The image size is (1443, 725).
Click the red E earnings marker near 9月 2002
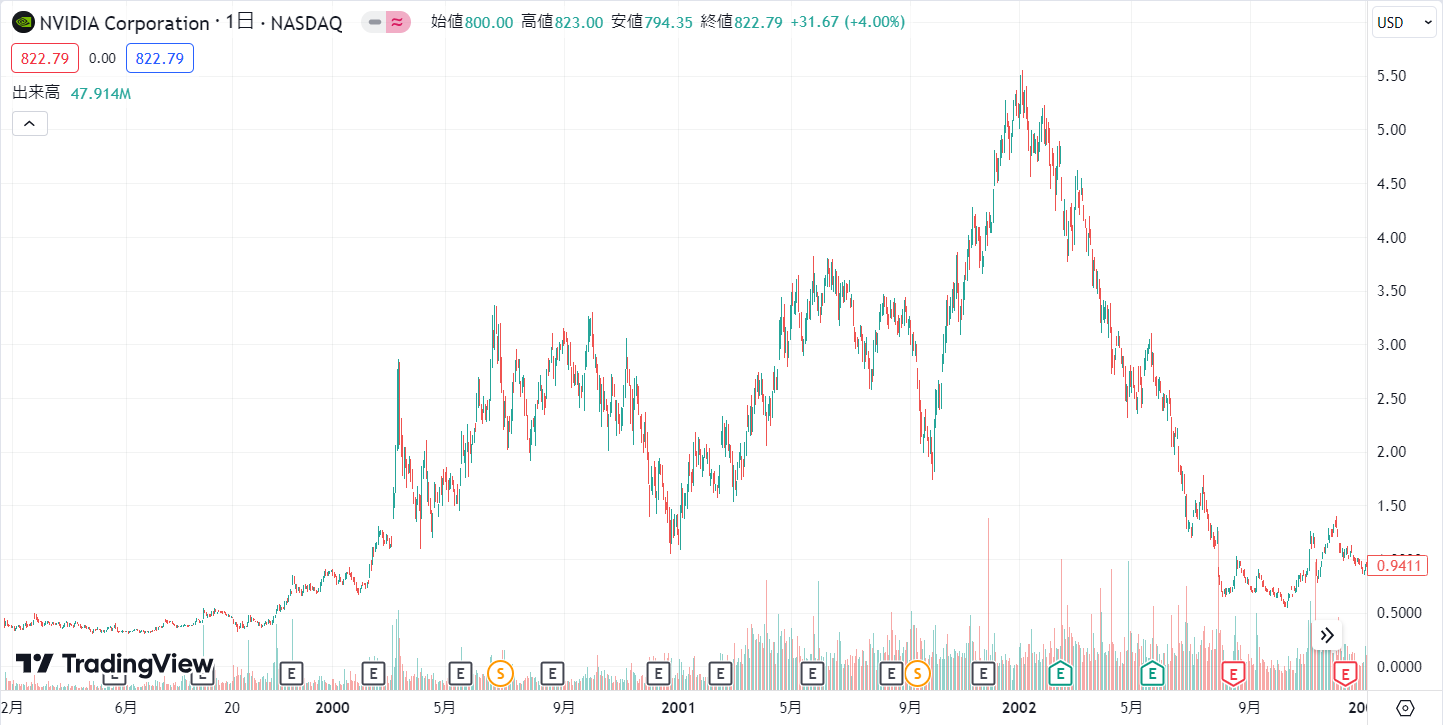click(x=1233, y=674)
